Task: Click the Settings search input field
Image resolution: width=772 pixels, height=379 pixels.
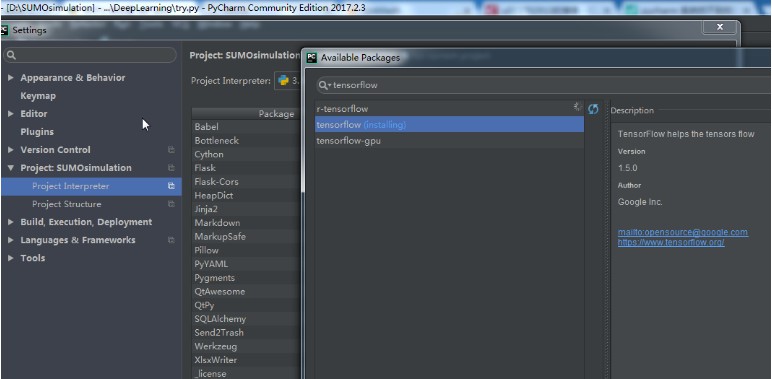Action: pos(90,55)
